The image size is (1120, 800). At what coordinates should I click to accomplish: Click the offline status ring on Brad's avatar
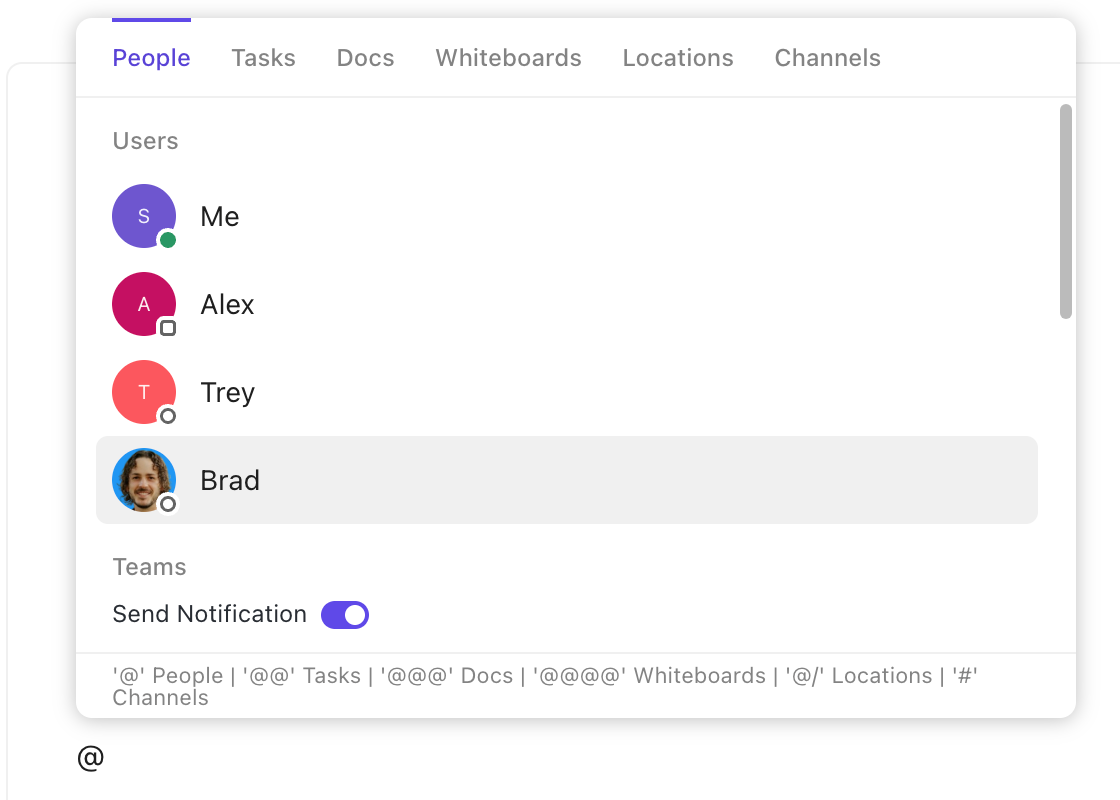(x=168, y=504)
